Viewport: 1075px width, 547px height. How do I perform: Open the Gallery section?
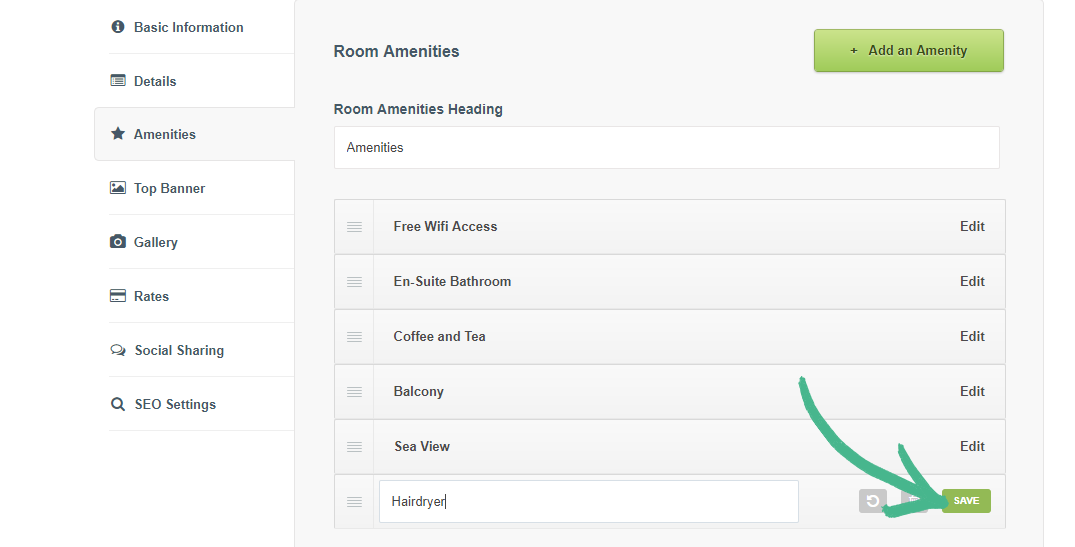[x=155, y=242]
